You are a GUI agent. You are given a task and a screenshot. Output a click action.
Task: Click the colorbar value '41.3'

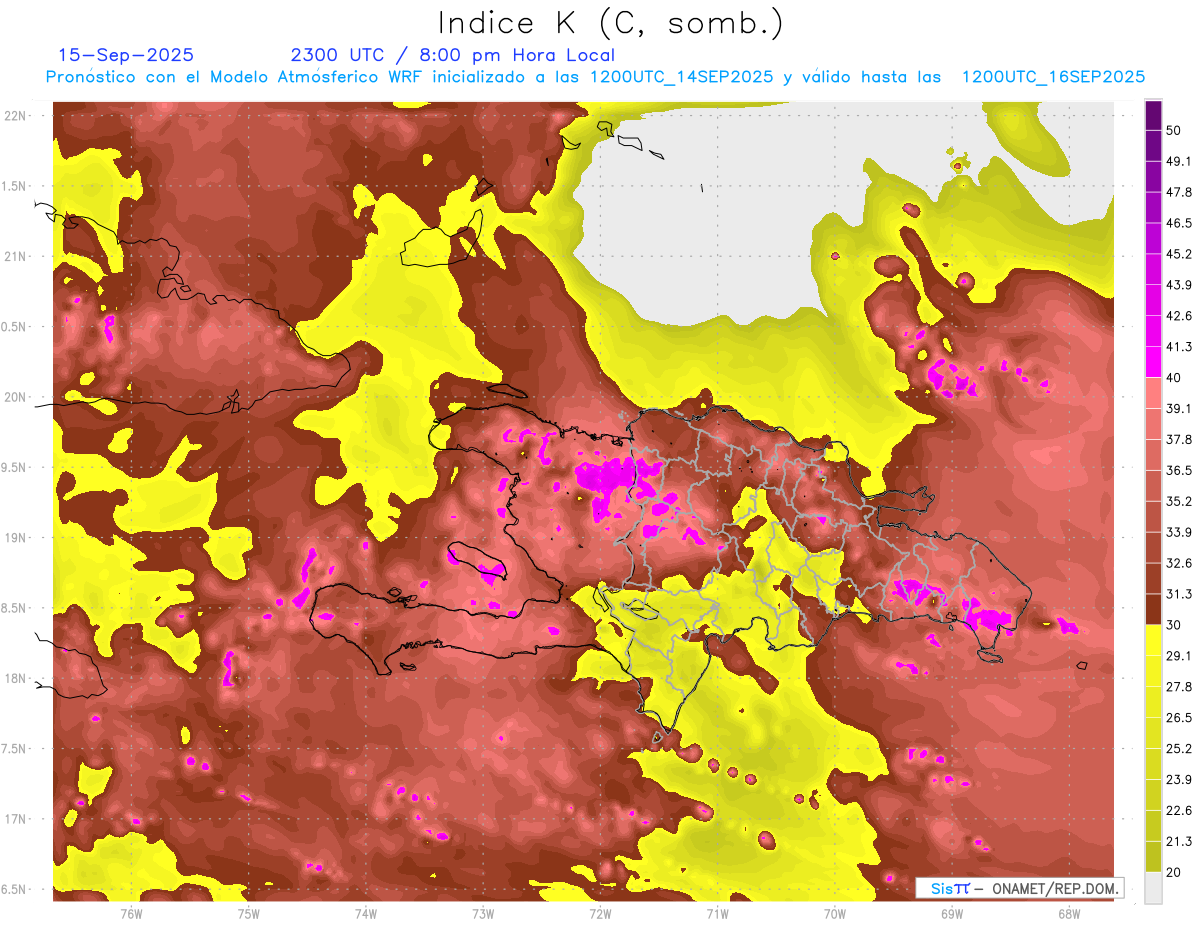(x=1179, y=347)
